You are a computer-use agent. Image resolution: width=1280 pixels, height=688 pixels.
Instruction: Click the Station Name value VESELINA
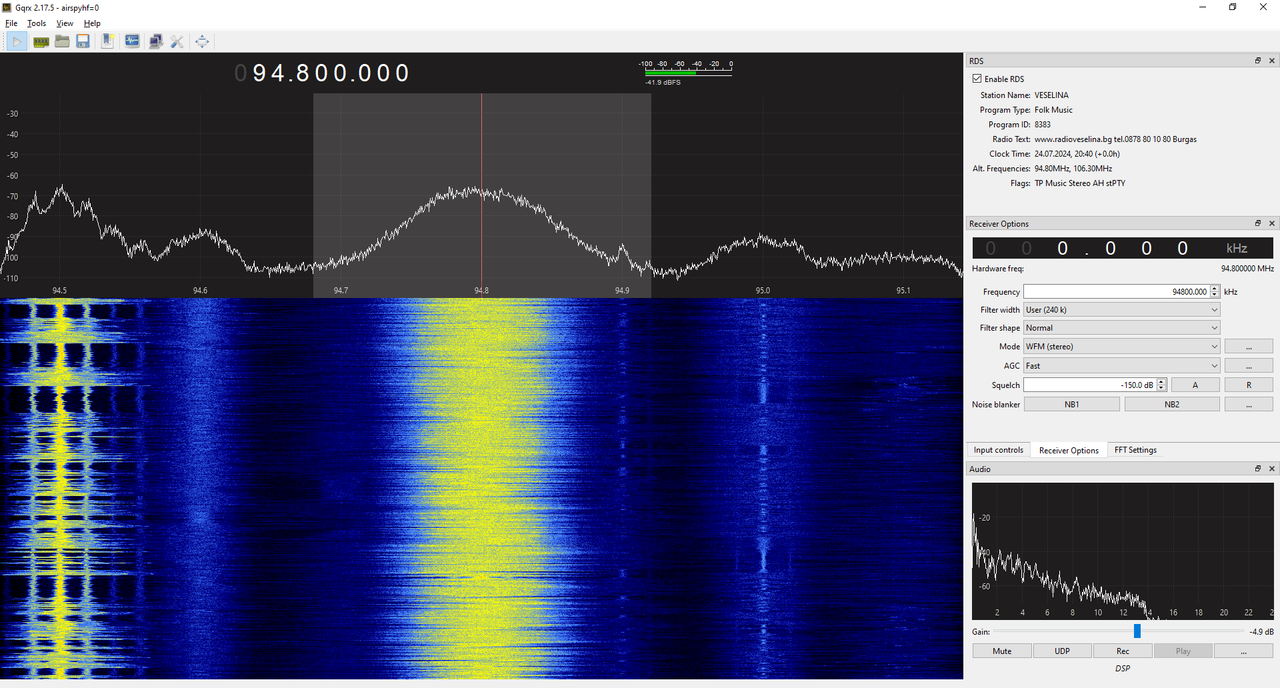click(x=1053, y=95)
